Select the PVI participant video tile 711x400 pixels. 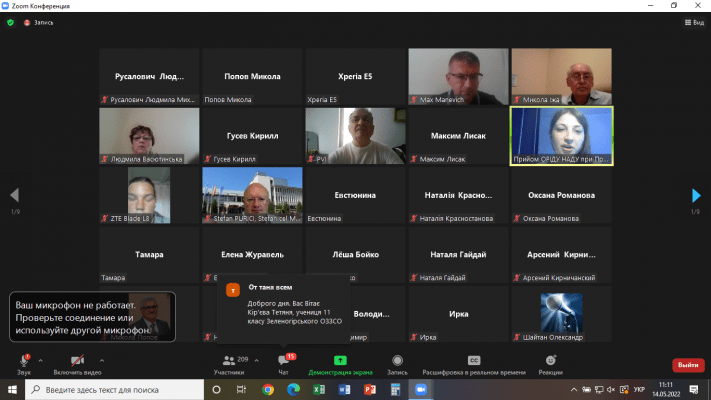(x=355, y=136)
